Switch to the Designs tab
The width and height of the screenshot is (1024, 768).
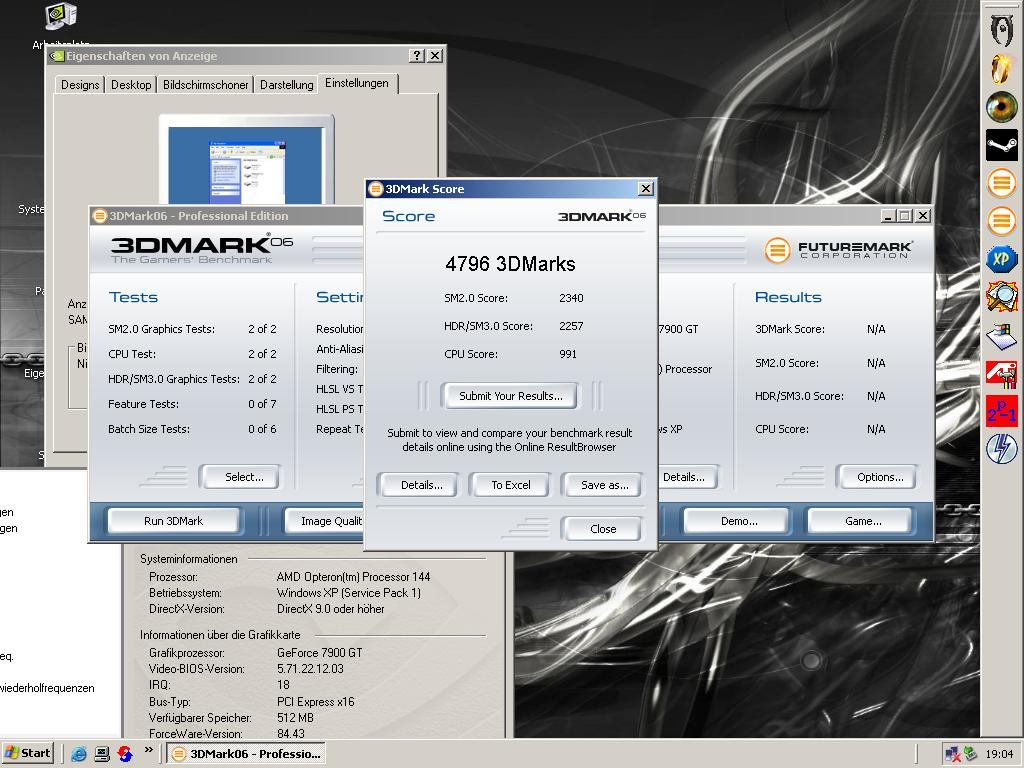click(x=80, y=85)
